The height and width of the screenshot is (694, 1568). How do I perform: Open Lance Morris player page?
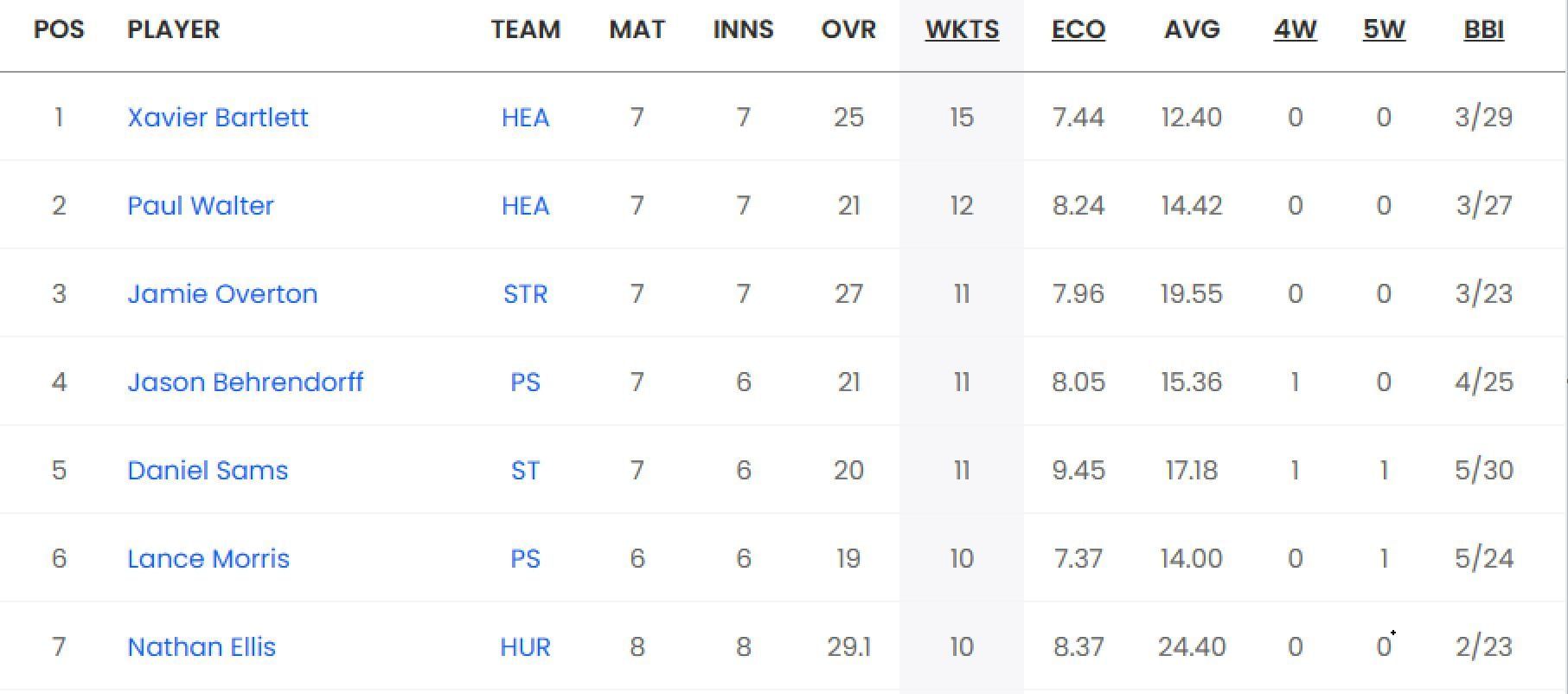click(x=208, y=558)
